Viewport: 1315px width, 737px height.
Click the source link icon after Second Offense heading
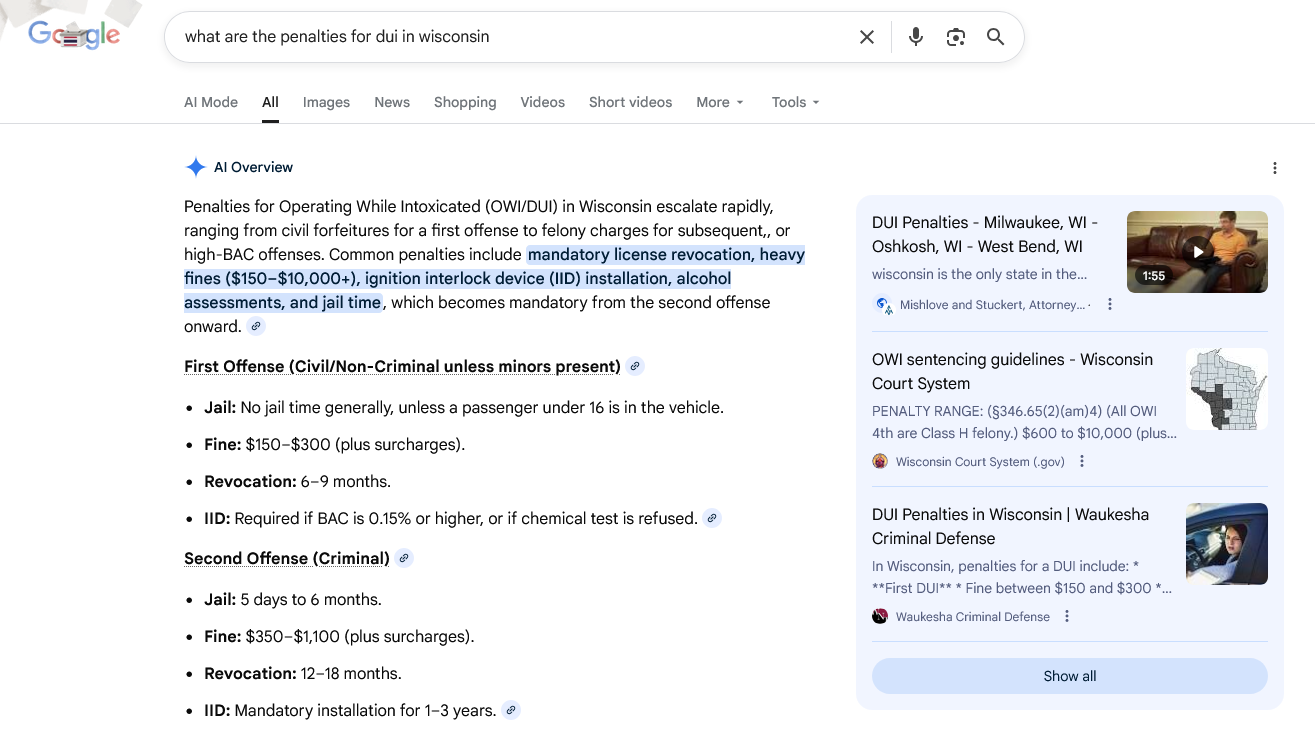(x=404, y=559)
